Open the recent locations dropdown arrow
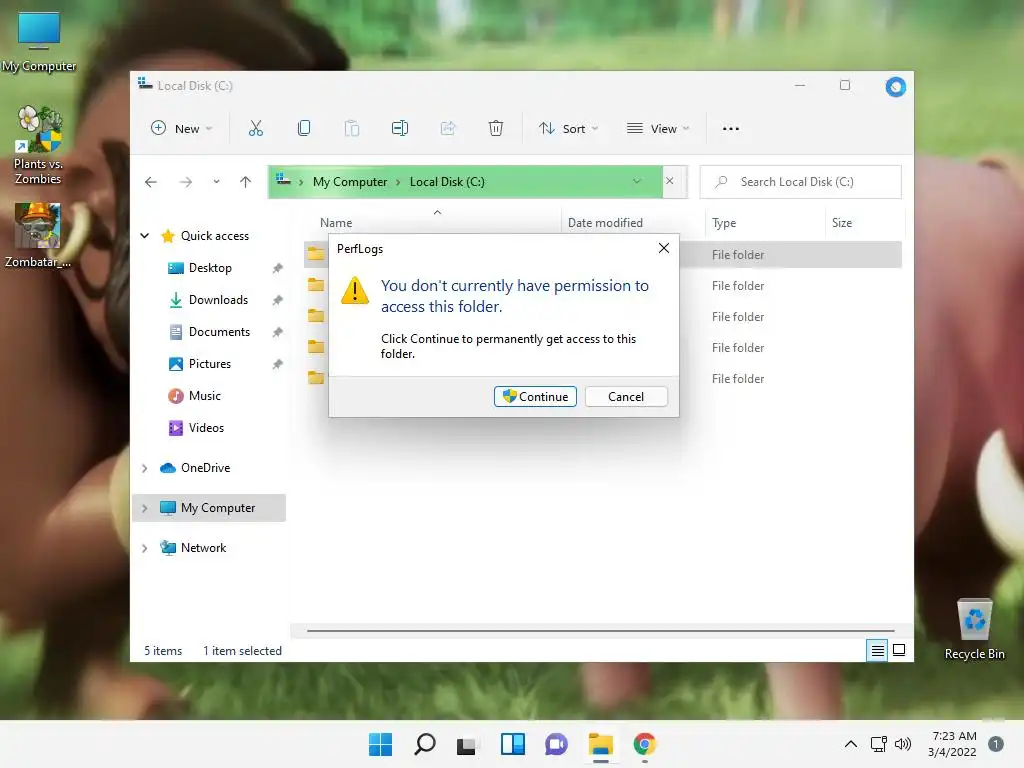 [x=216, y=182]
